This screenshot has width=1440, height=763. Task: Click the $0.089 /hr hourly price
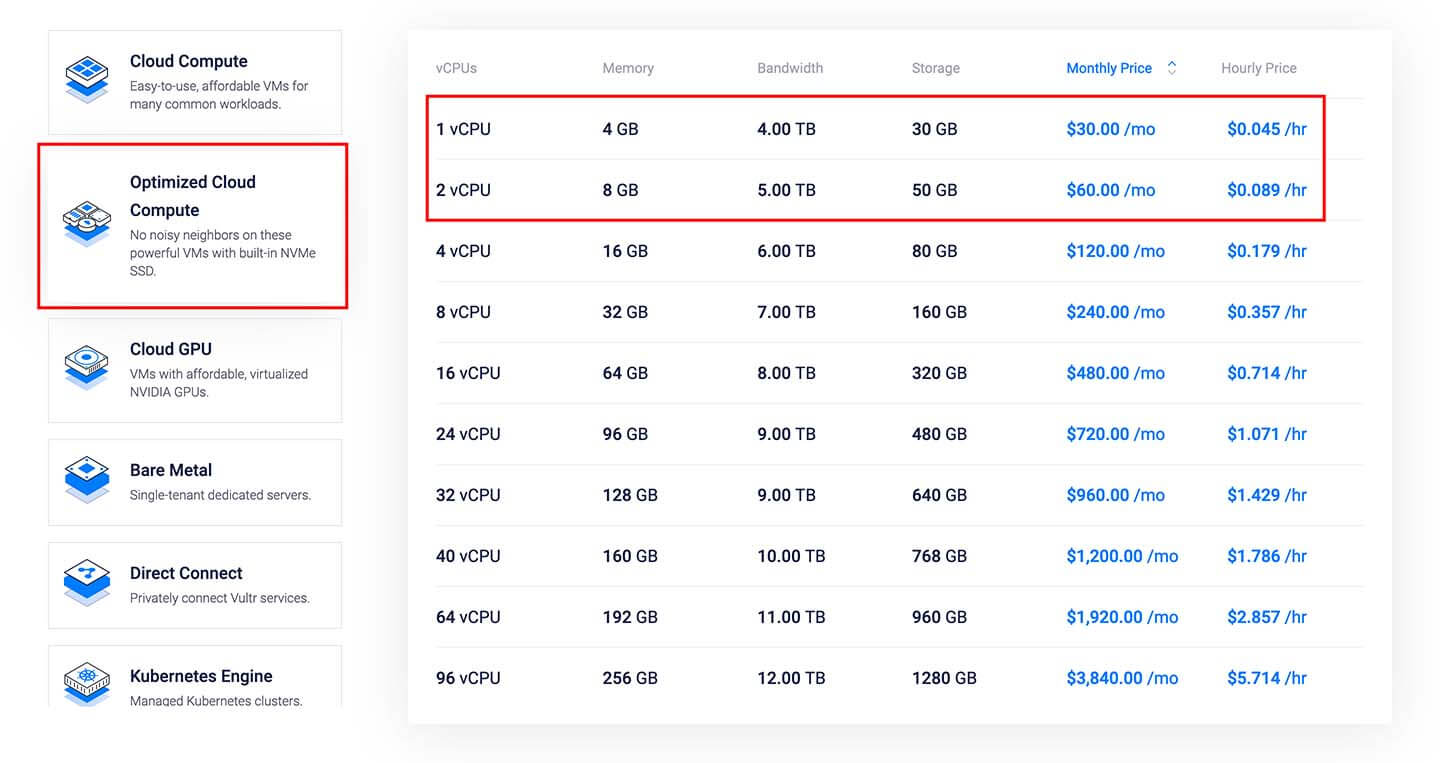[x=1267, y=190]
